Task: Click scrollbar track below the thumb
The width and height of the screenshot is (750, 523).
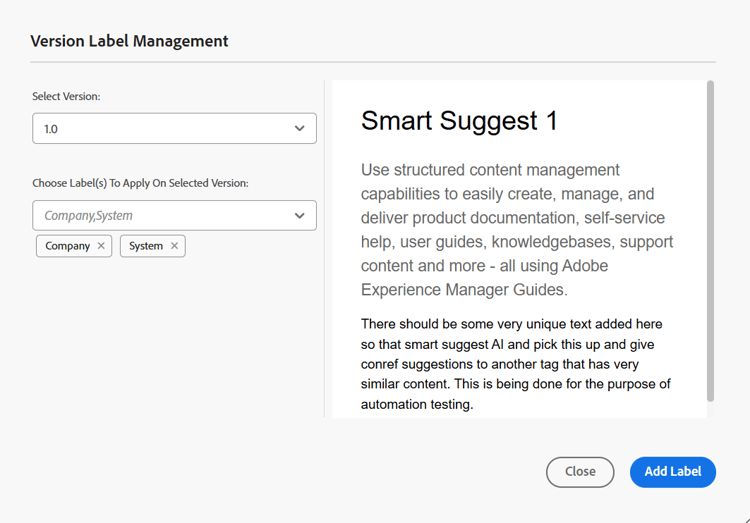Action: point(710,410)
